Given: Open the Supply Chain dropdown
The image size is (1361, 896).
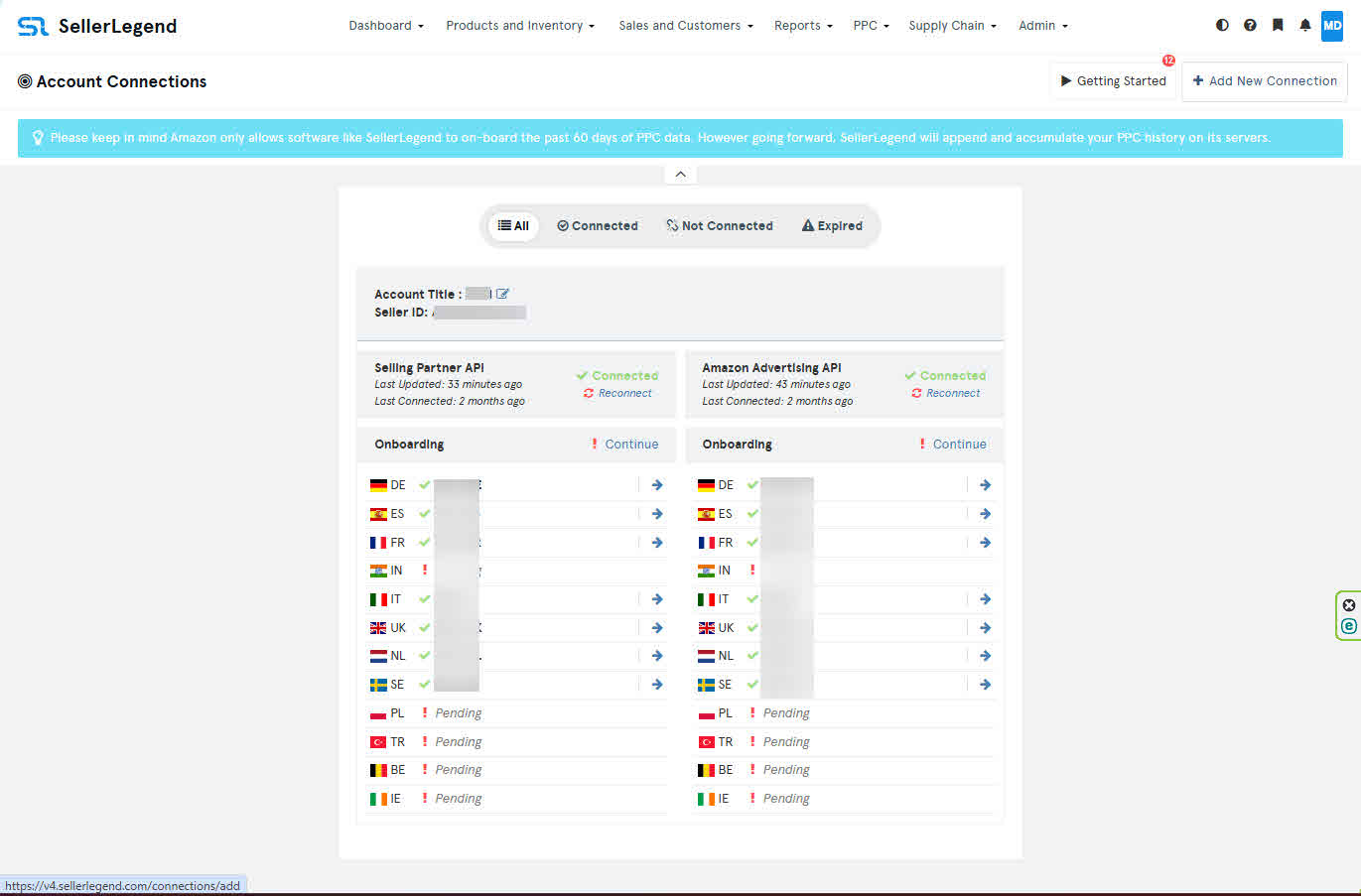Looking at the screenshot, I should [952, 26].
